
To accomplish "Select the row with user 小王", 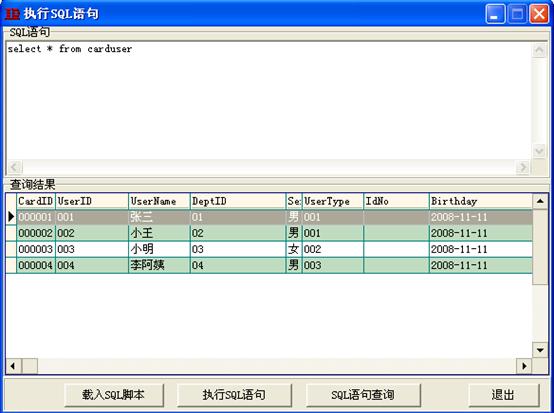I will click(269, 233).
